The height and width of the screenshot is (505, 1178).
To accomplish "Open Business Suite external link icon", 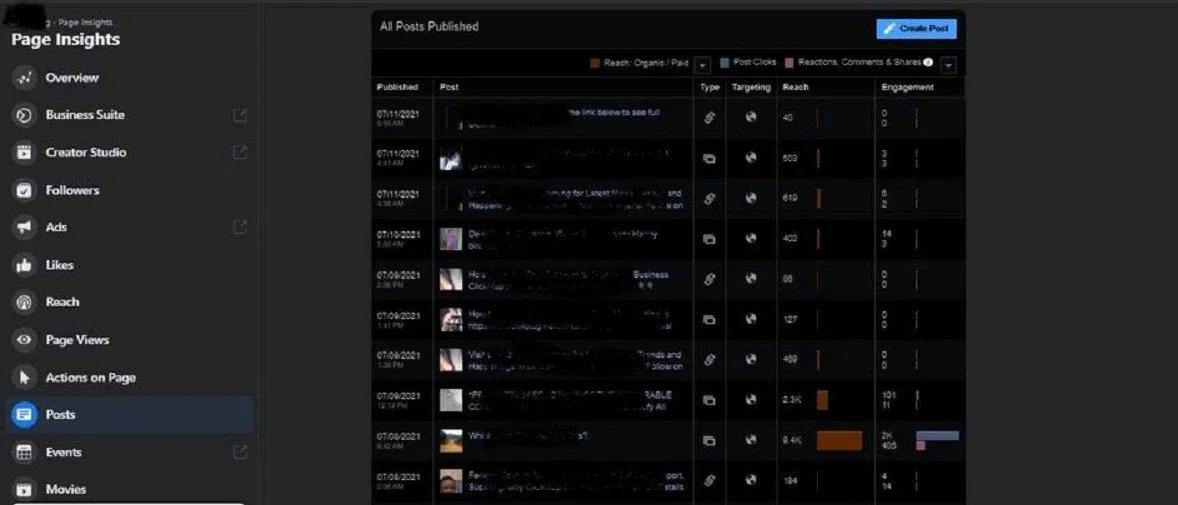I will pyautogui.click(x=240, y=115).
